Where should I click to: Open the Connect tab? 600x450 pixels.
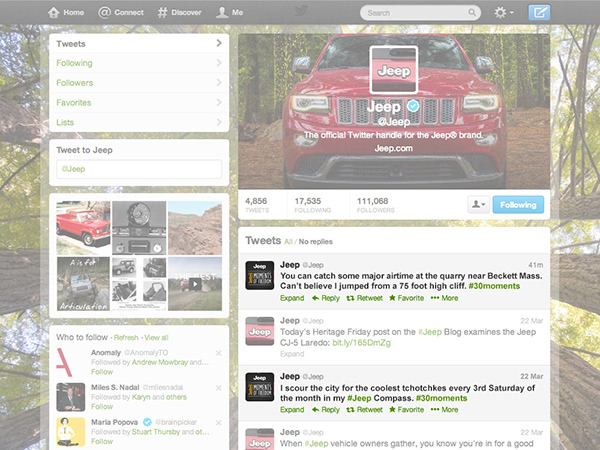click(x=121, y=13)
